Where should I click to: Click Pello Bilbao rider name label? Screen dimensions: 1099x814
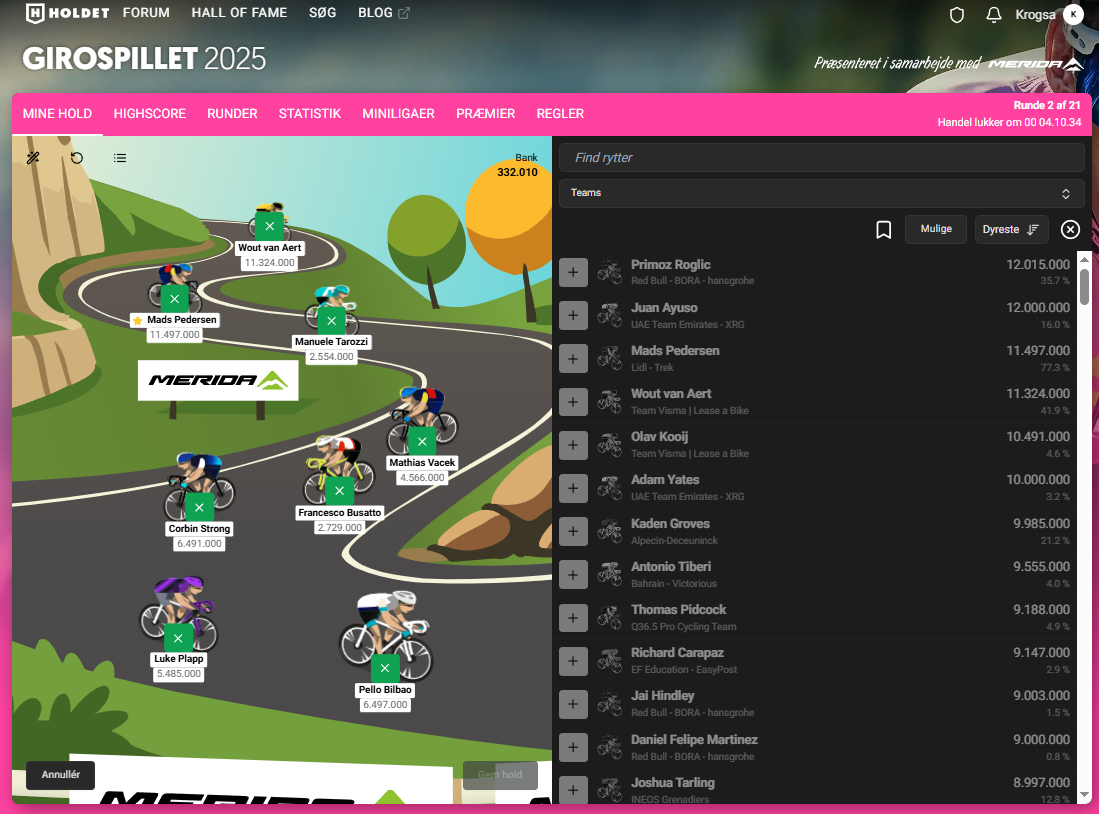pos(385,690)
